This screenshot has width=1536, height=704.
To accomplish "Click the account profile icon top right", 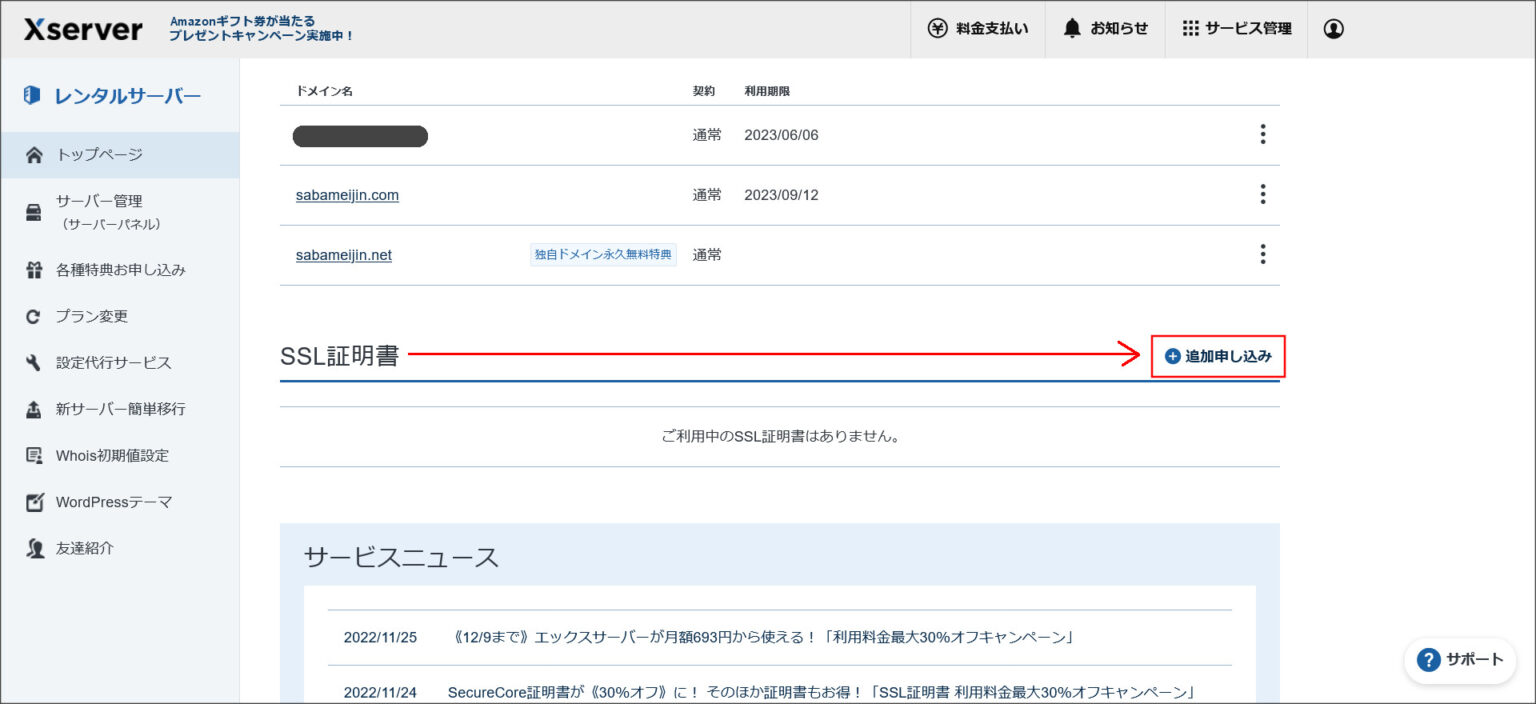I will 1334,29.
